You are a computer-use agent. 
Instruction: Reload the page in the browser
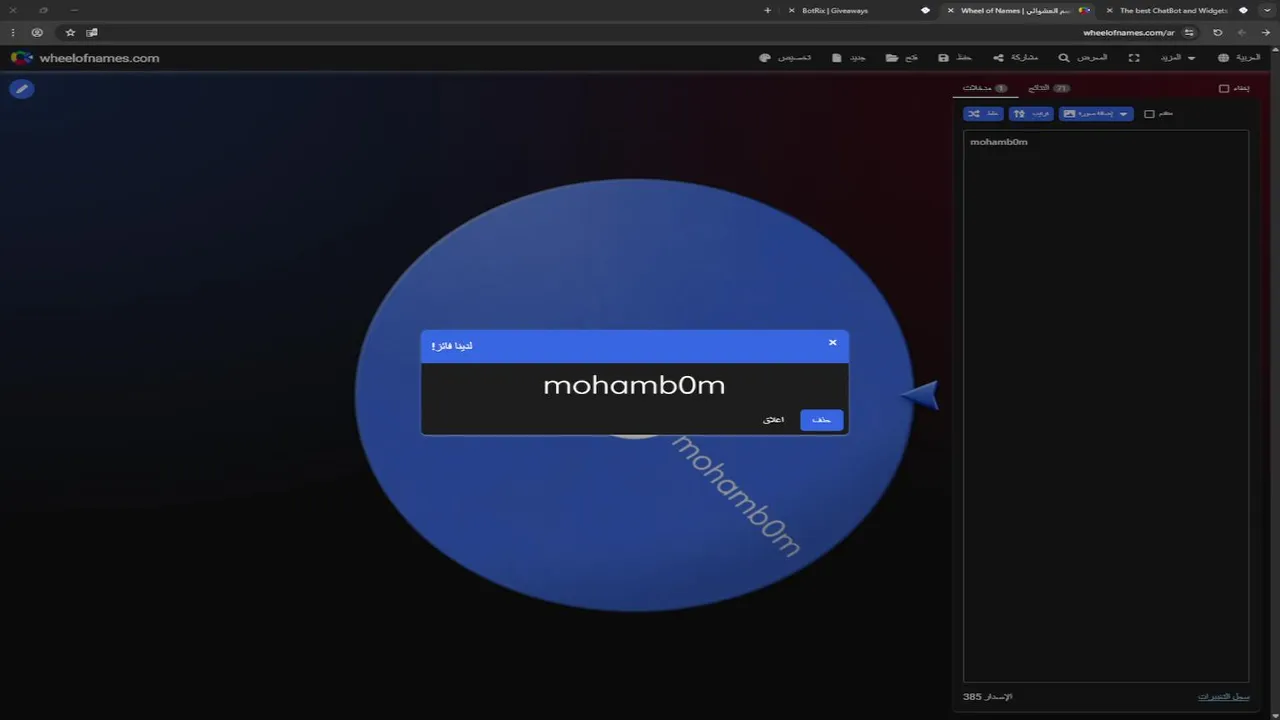pos(1218,32)
